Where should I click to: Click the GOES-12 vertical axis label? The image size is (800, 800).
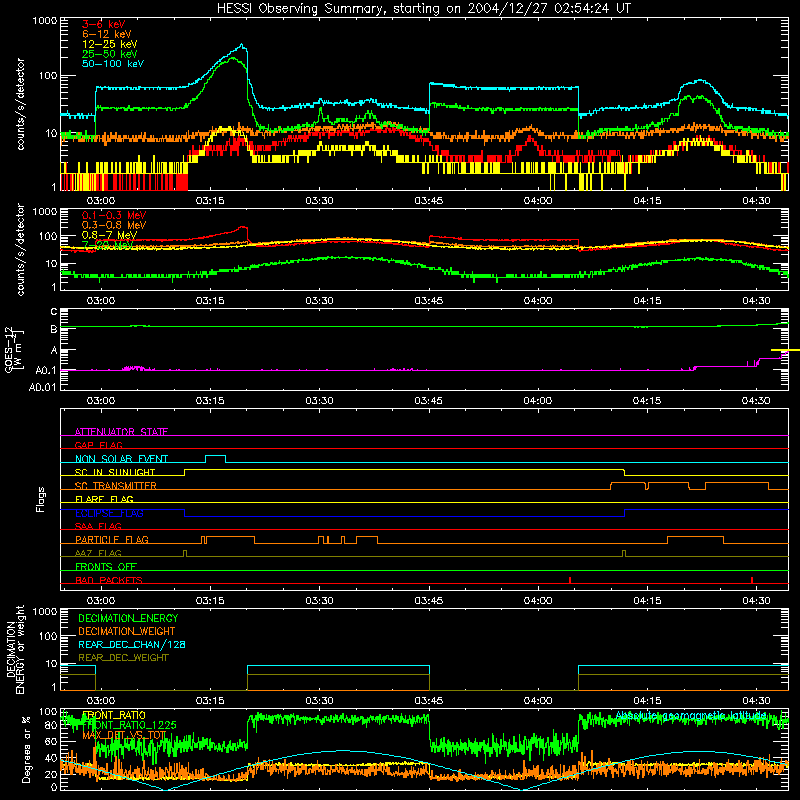(x=13, y=349)
